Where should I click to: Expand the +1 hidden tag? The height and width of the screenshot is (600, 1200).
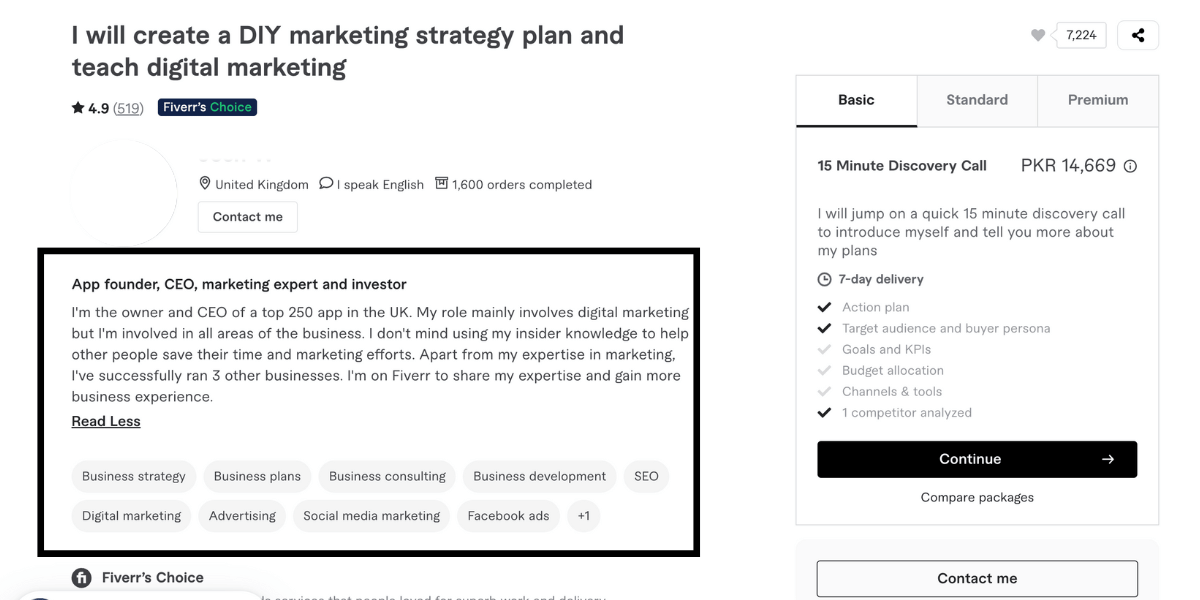coord(584,516)
